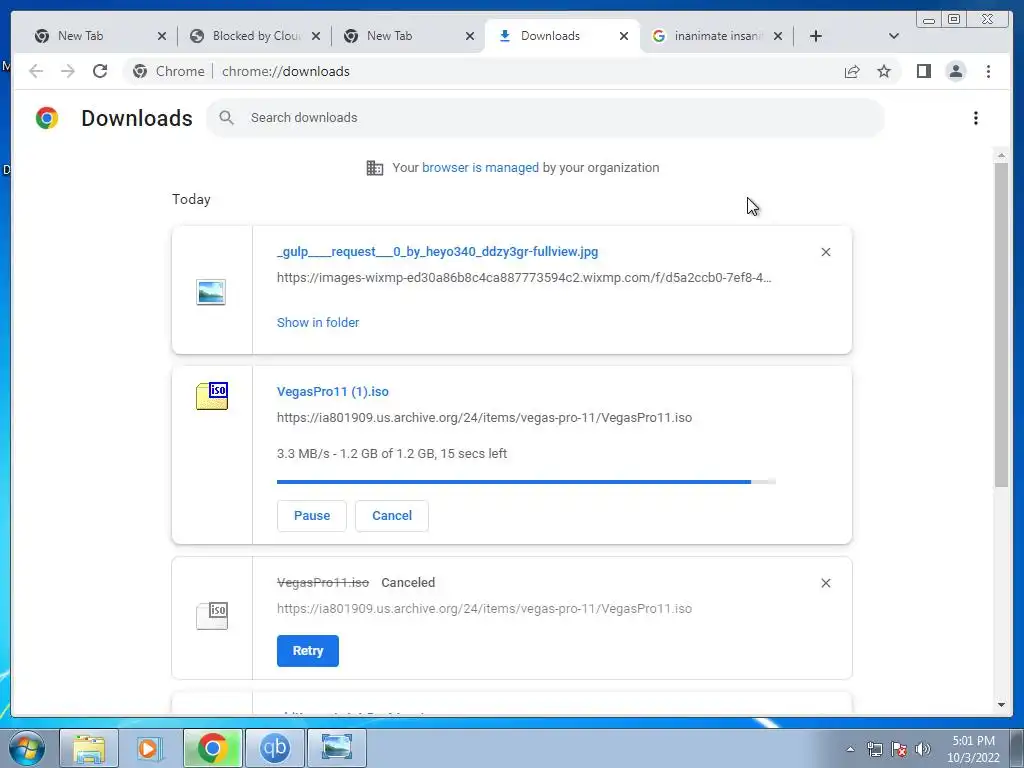Open Windows Media Player from taskbar
This screenshot has width=1024, height=768.
(x=150, y=748)
